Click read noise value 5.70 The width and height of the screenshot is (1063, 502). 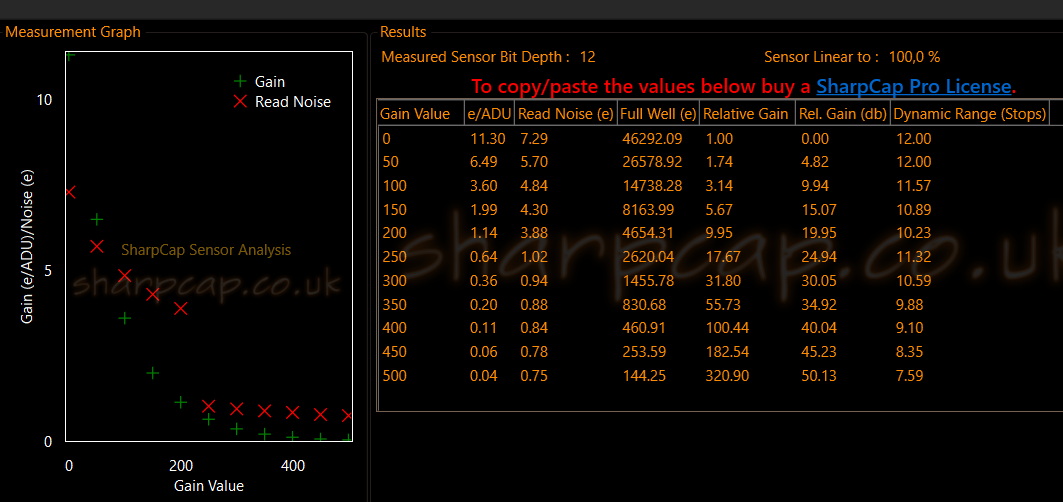tap(534, 162)
